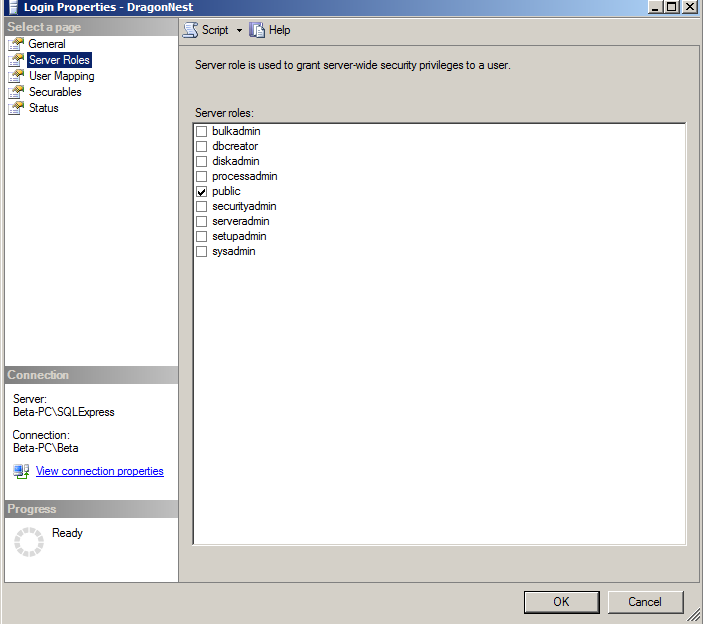The width and height of the screenshot is (703, 624).
Task: Open the Script dropdown arrow
Action: (239, 30)
